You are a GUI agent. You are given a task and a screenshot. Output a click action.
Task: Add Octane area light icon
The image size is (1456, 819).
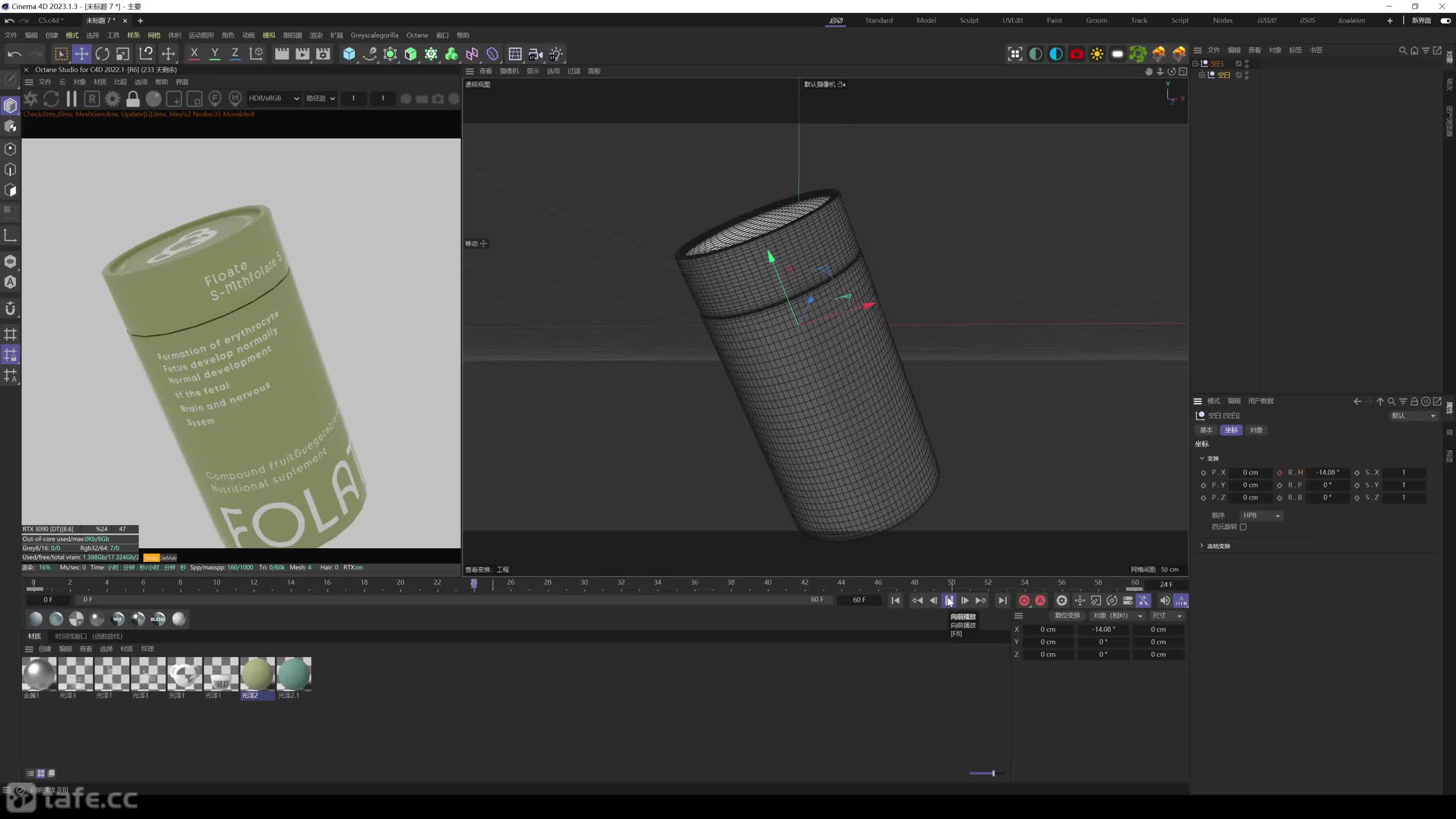[x=1118, y=54]
